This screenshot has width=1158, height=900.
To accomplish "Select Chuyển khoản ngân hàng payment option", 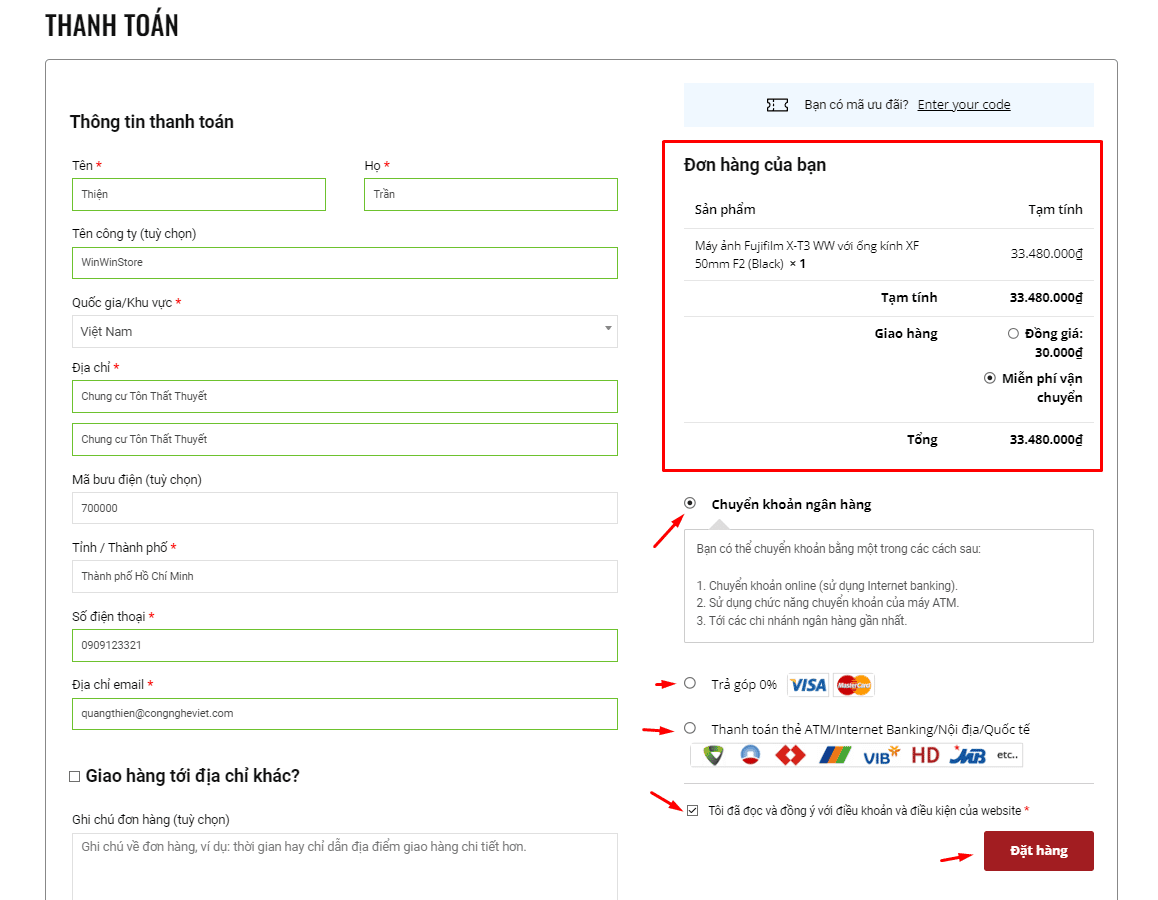I will tap(690, 504).
